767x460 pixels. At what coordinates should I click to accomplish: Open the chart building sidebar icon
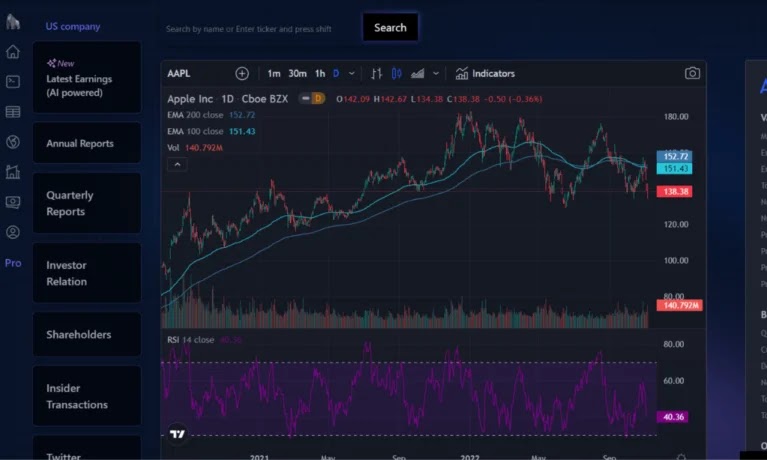click(x=13, y=172)
